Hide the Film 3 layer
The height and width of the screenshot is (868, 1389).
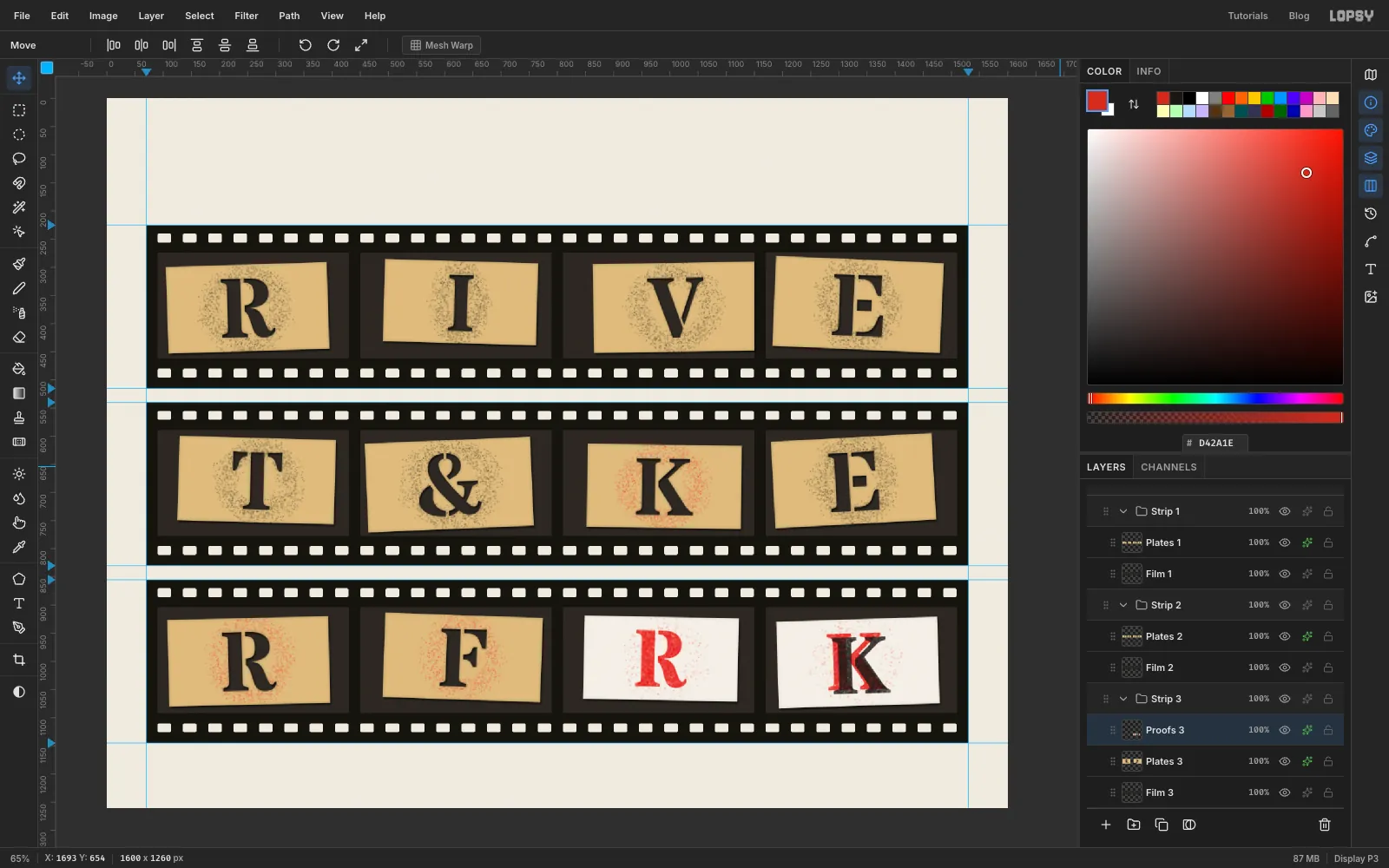click(x=1285, y=792)
